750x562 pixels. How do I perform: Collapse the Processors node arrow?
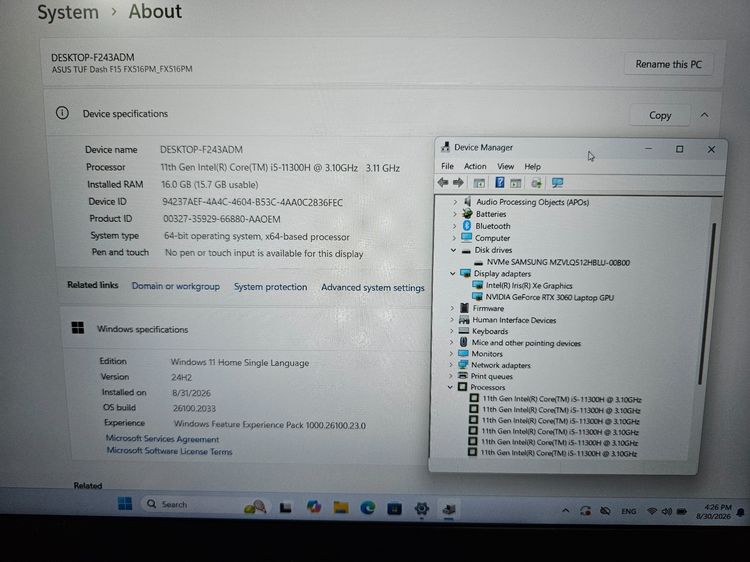(450, 387)
